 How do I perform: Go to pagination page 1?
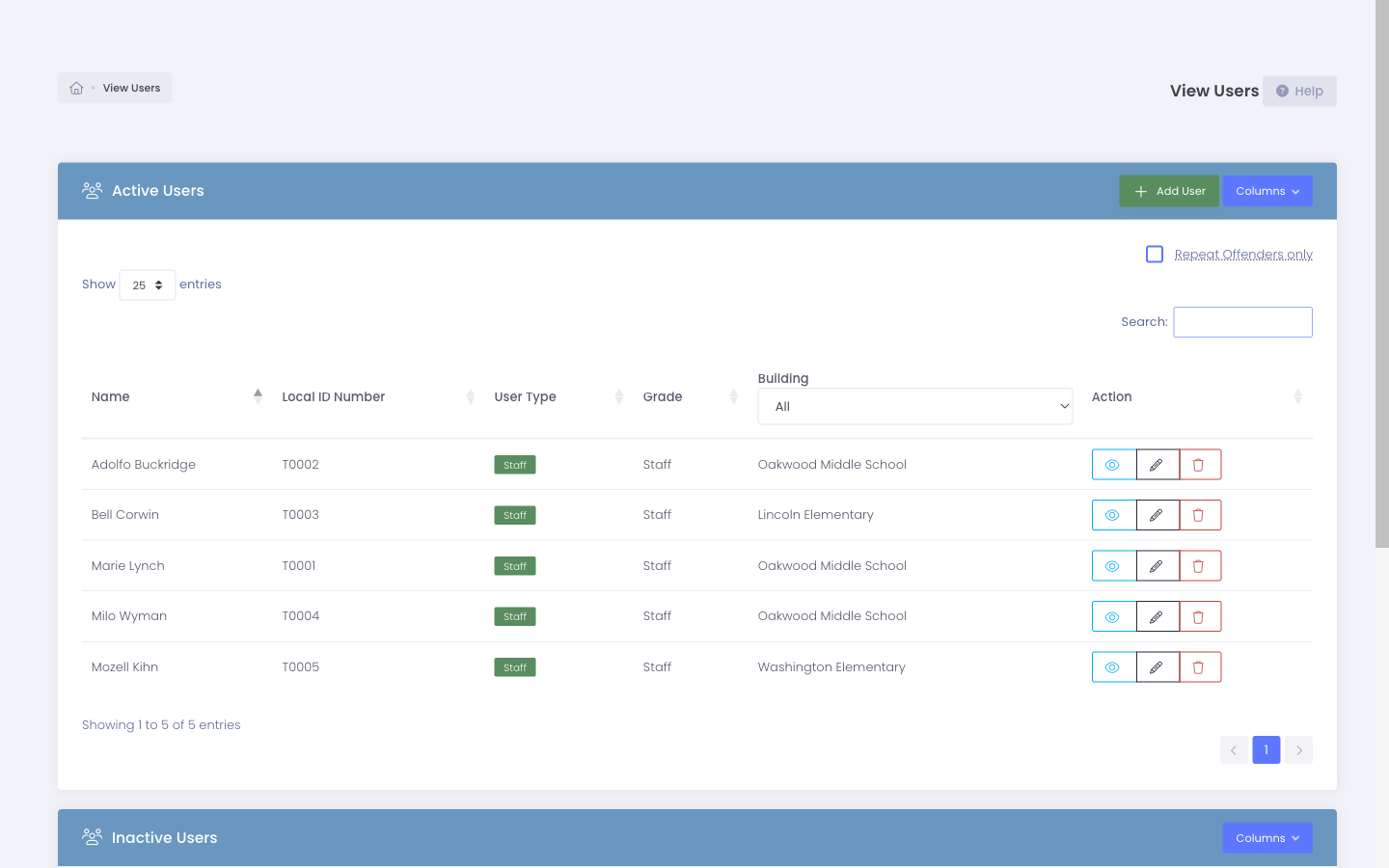[1266, 749]
